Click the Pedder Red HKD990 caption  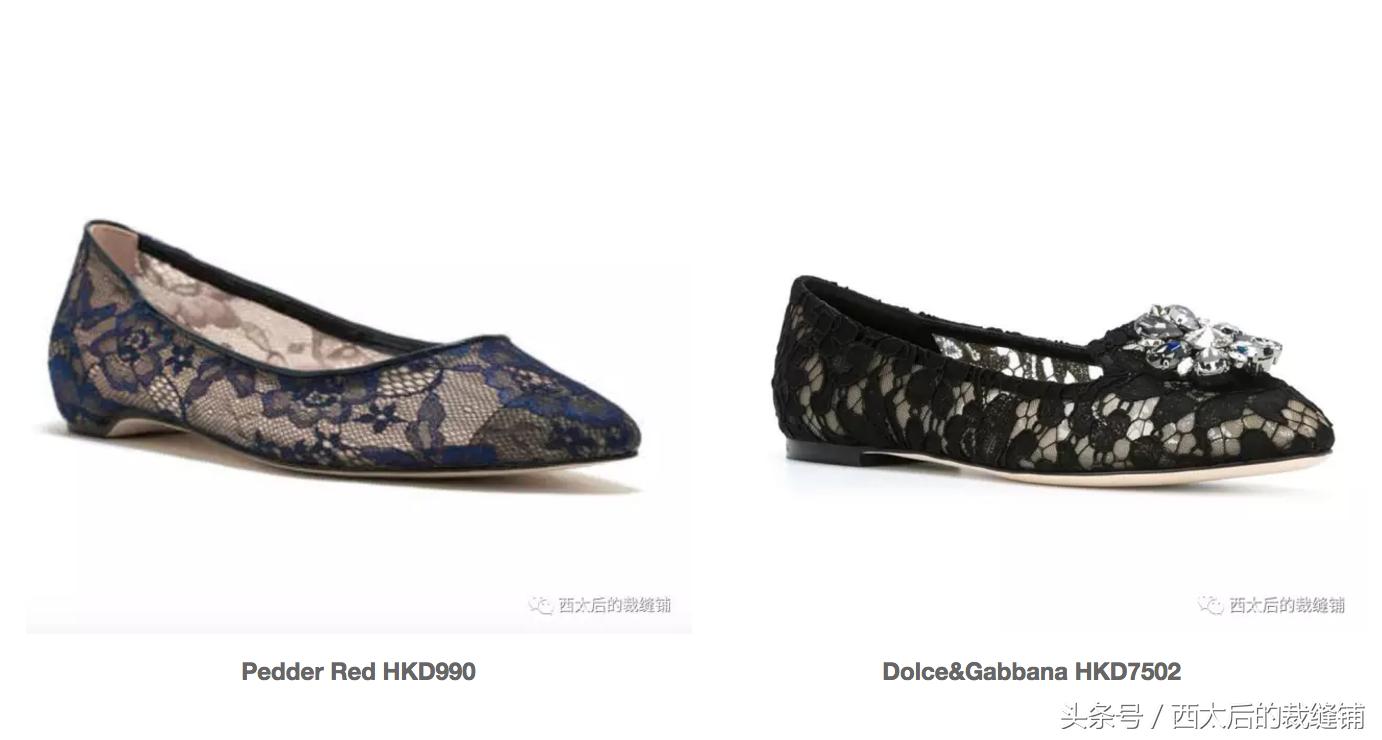click(x=358, y=672)
